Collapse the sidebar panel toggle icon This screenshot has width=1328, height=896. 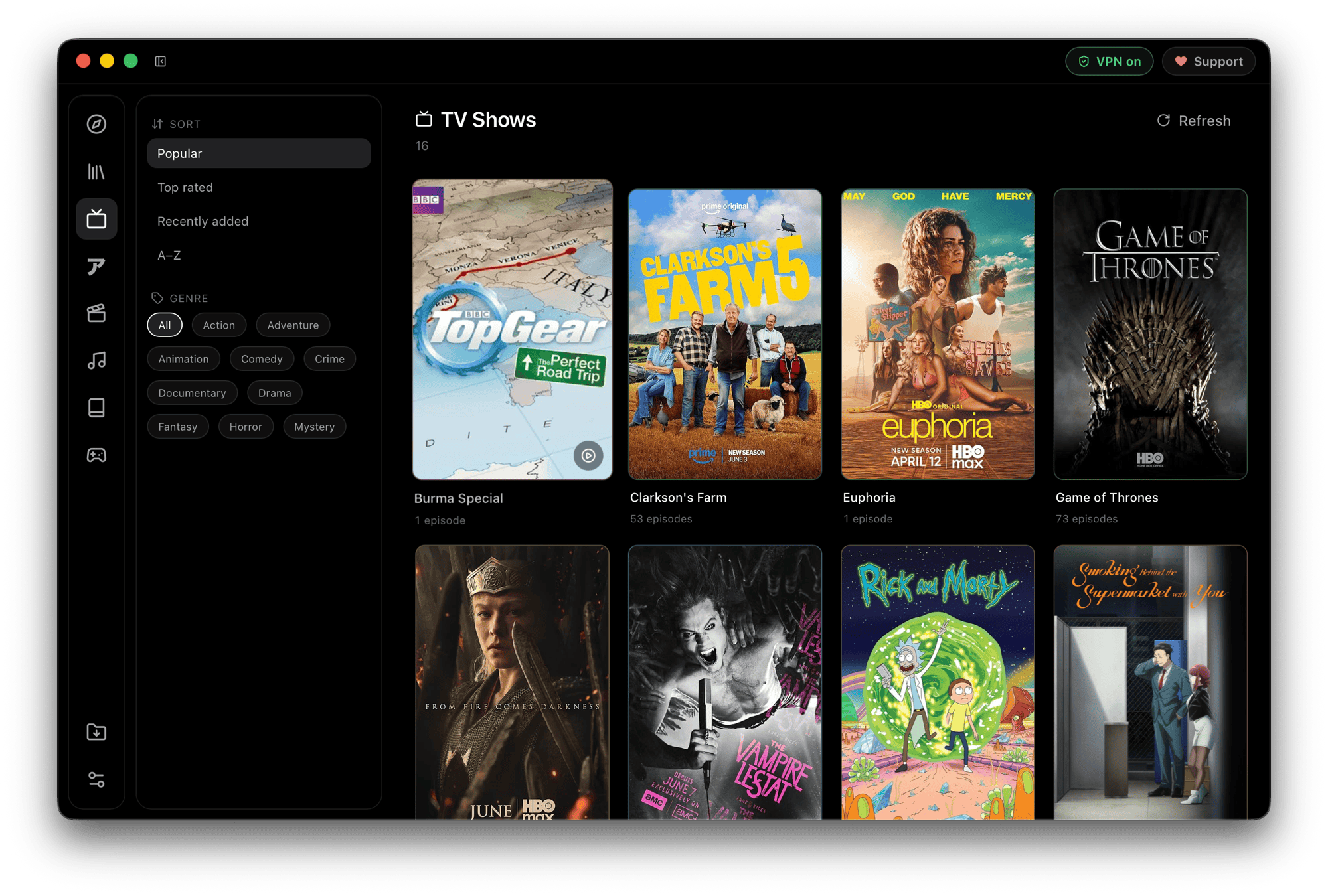161,61
